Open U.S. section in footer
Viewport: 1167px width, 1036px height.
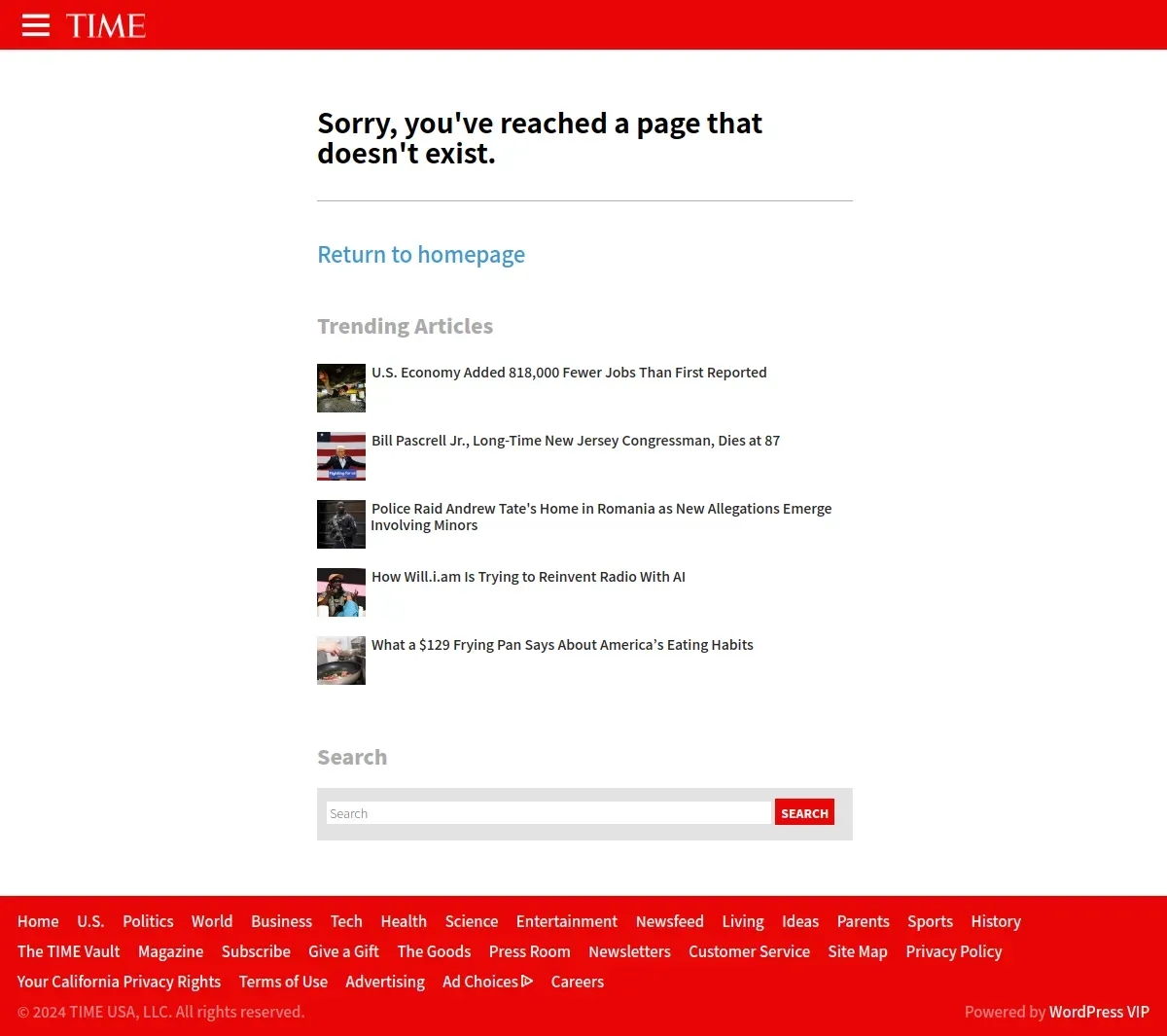[90, 921]
